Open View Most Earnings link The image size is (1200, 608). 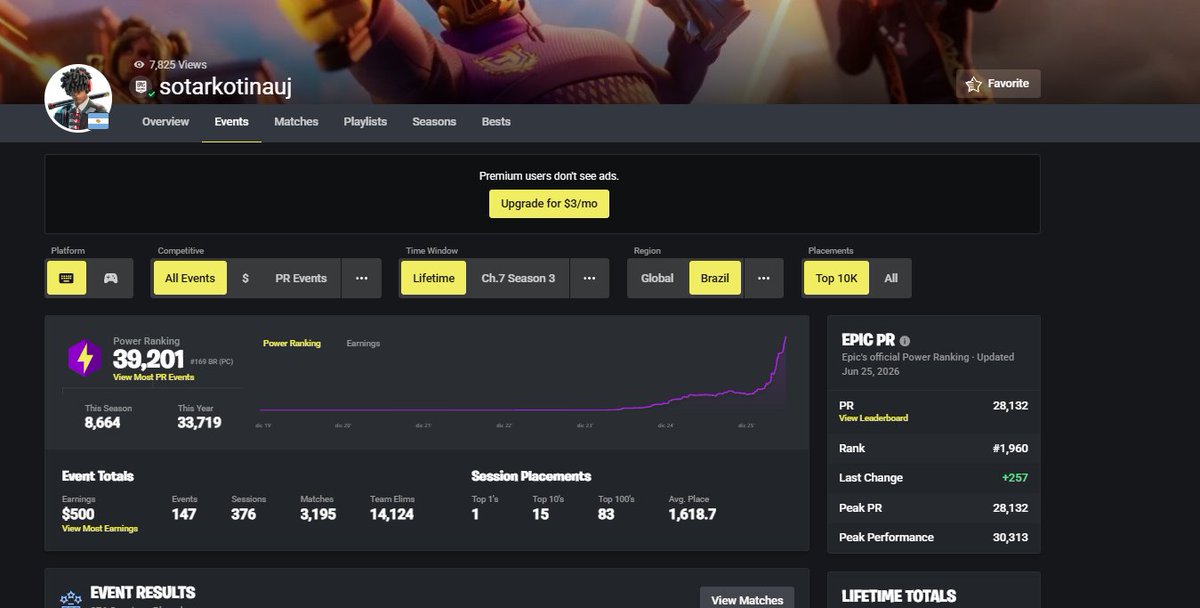point(100,528)
